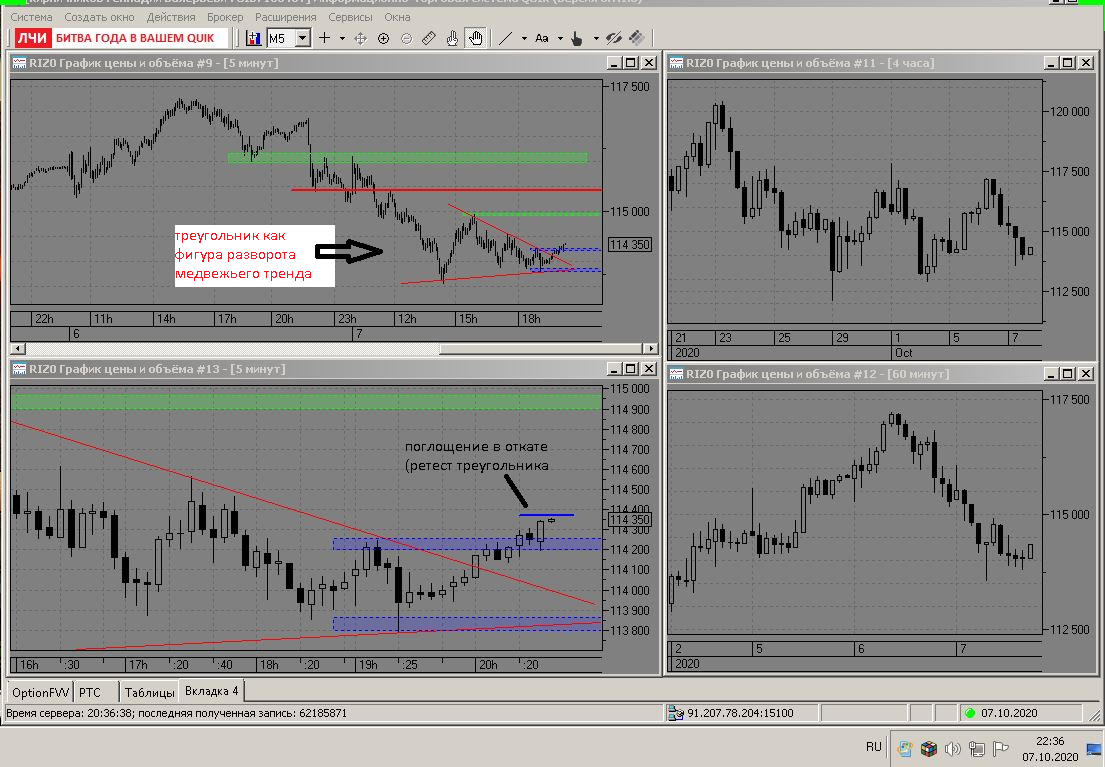Open the Сервисы menu
Screen dimensions: 1105x767
350,17
